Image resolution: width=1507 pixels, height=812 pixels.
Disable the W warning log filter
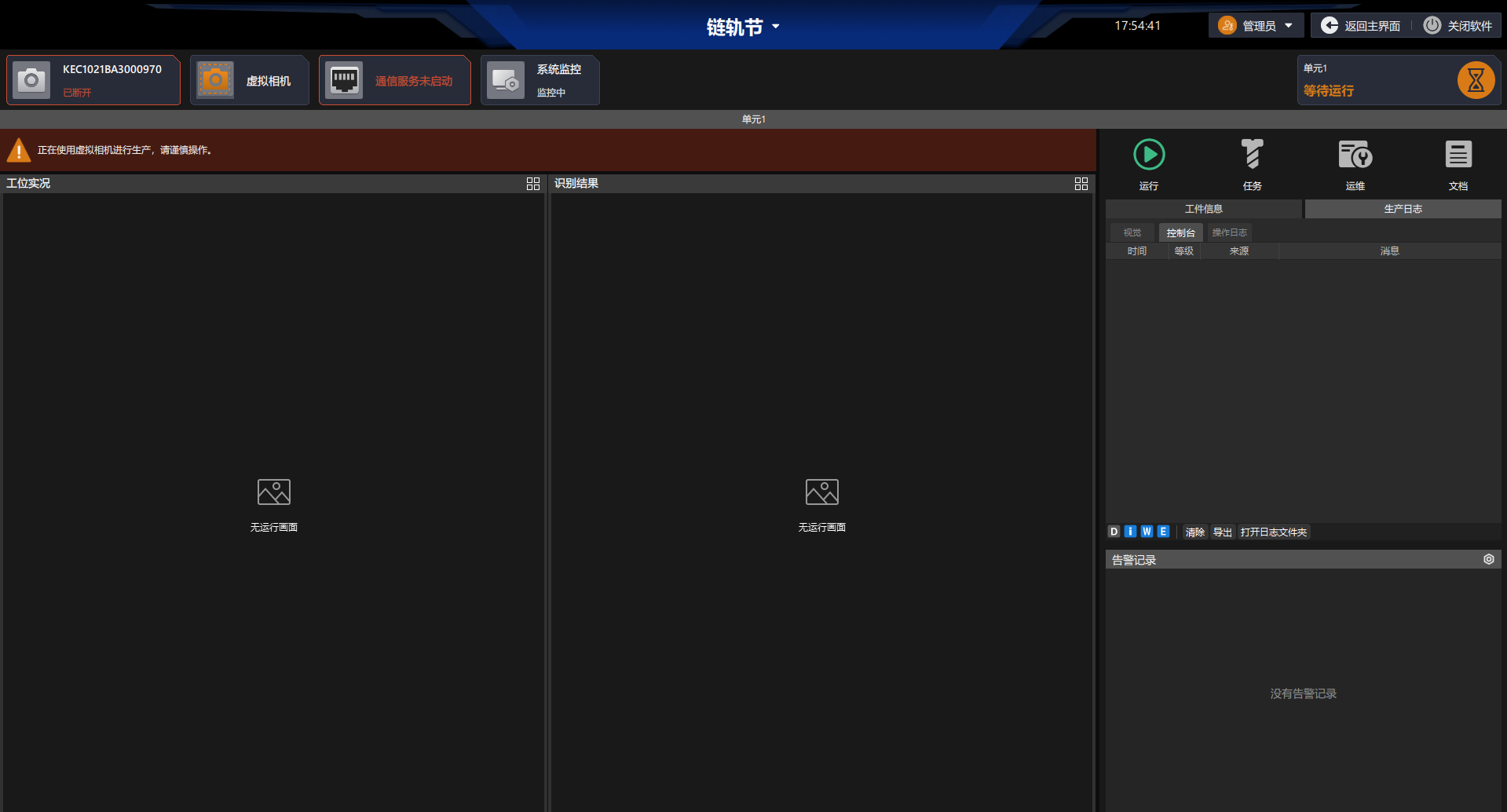(1147, 532)
